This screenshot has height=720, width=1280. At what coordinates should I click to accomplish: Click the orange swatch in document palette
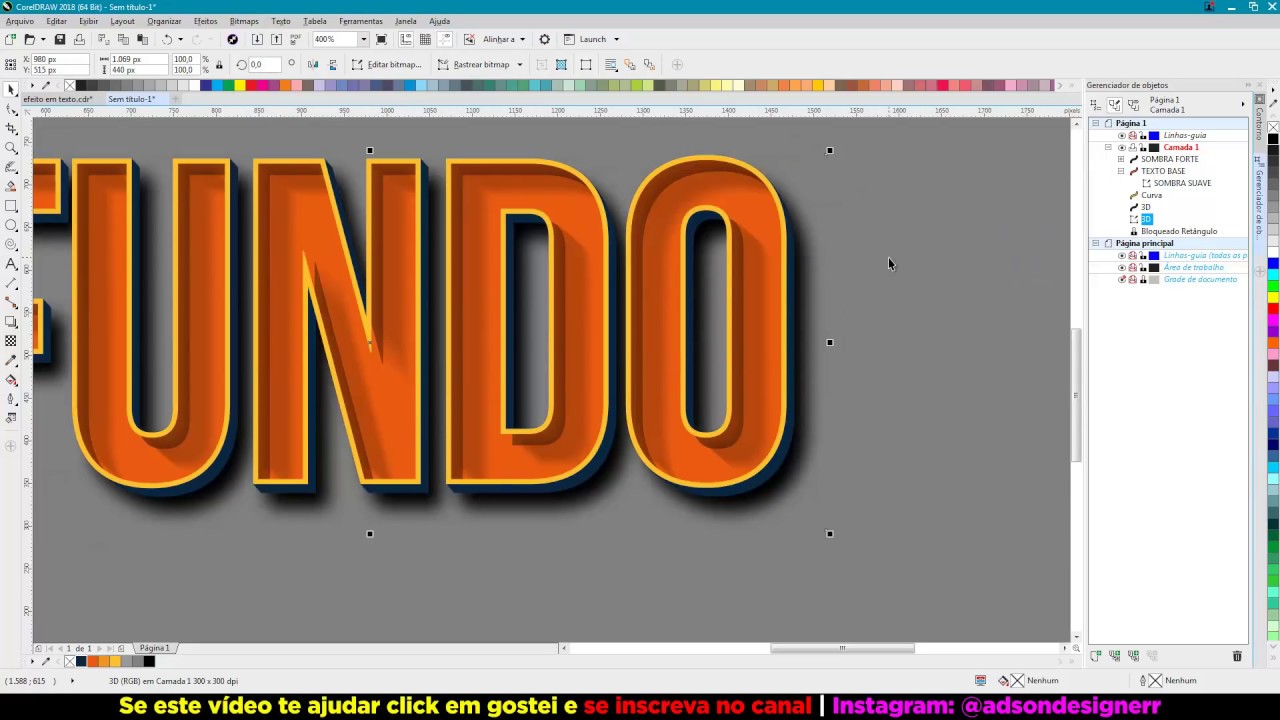tap(93, 661)
